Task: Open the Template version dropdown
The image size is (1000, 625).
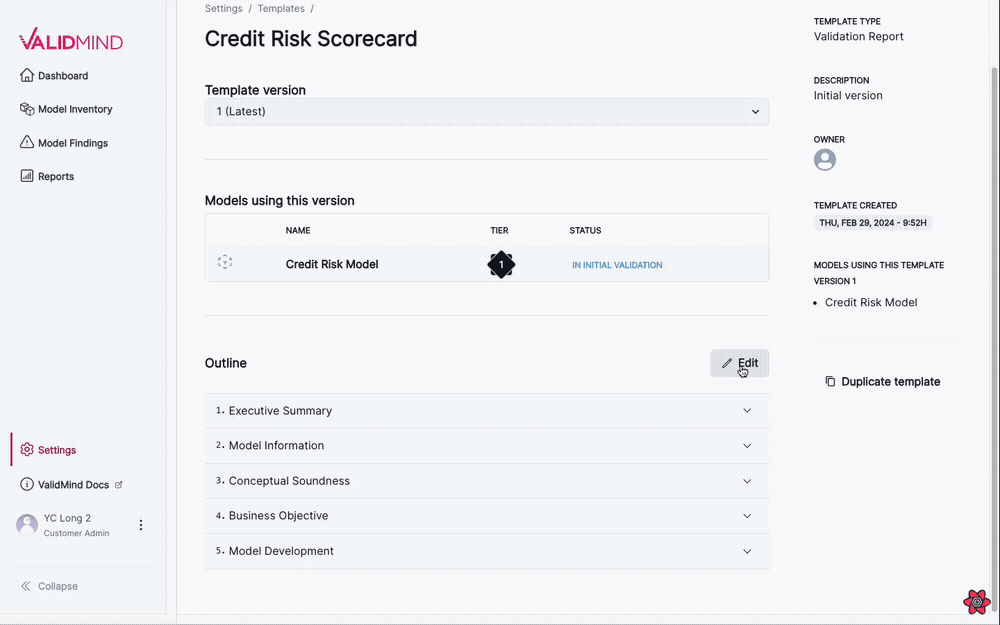Action: click(x=486, y=112)
